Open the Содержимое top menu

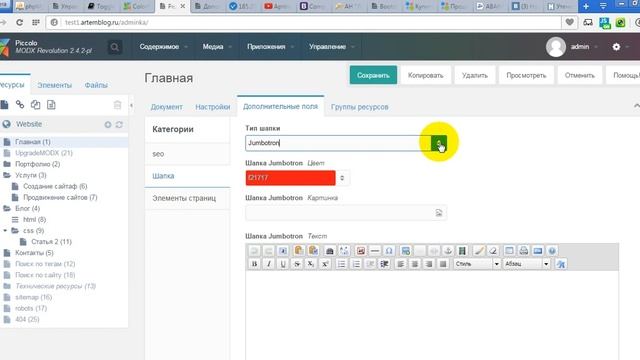pyautogui.click(x=163, y=47)
